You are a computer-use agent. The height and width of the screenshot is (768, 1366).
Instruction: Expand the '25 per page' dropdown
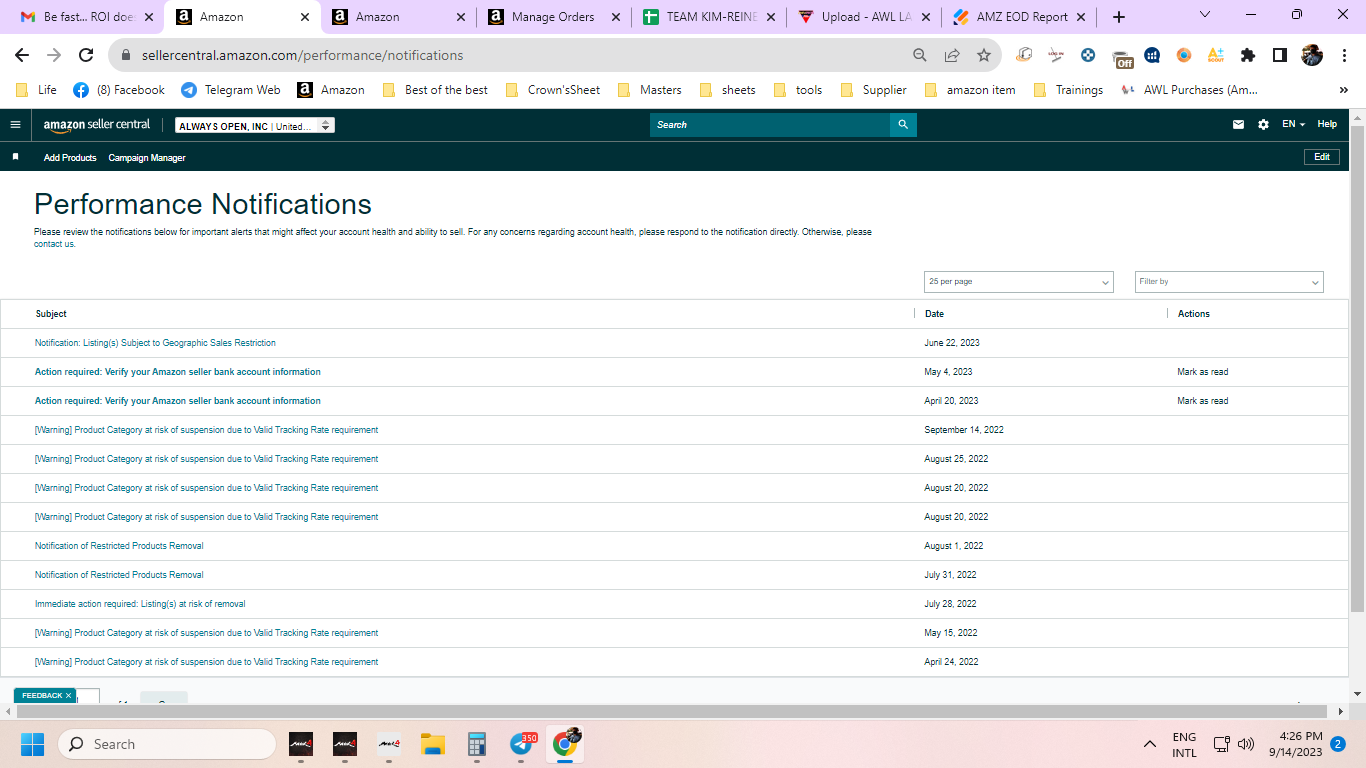click(x=1019, y=282)
